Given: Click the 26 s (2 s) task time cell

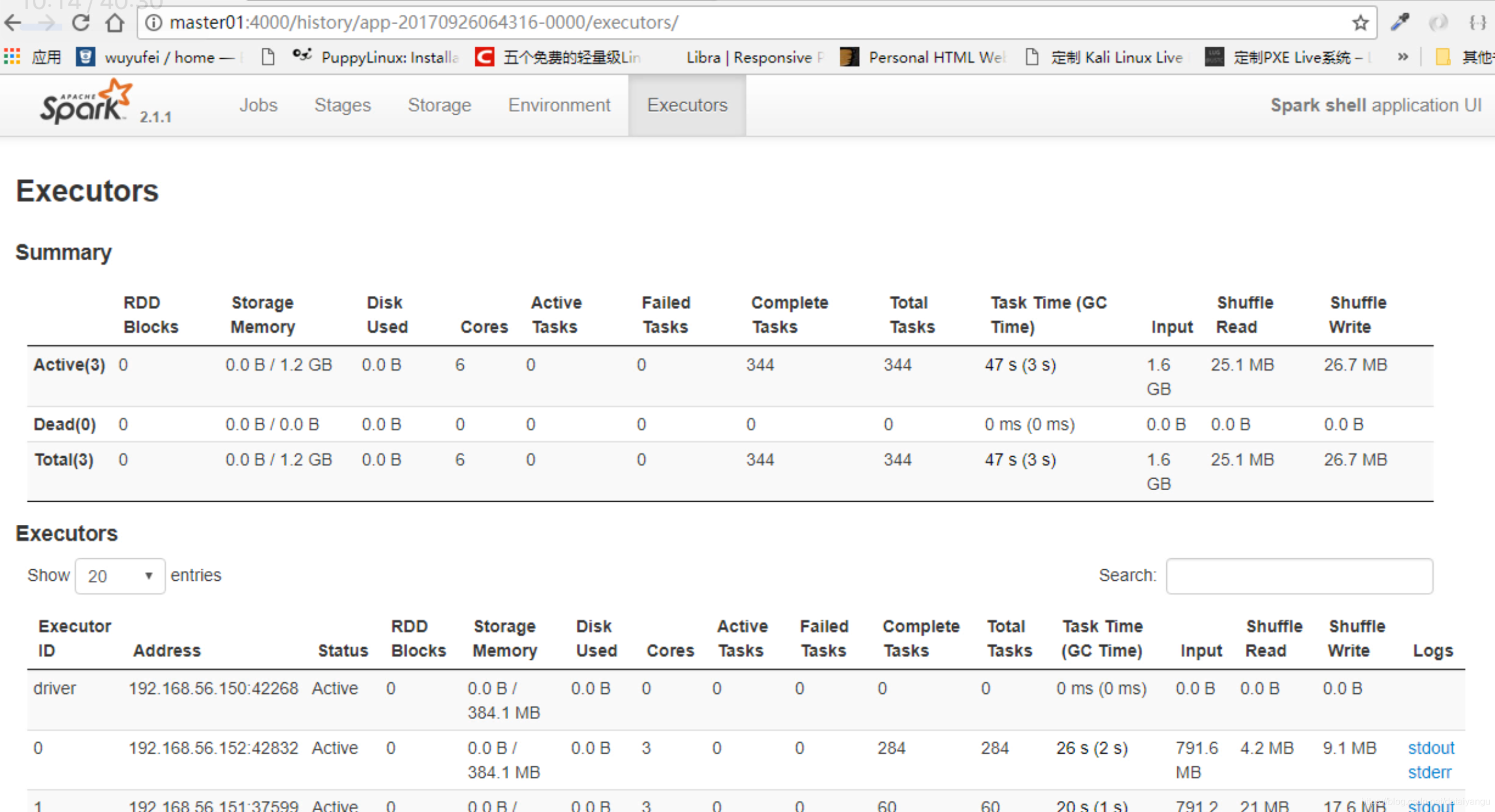Looking at the screenshot, I should 1092,747.
